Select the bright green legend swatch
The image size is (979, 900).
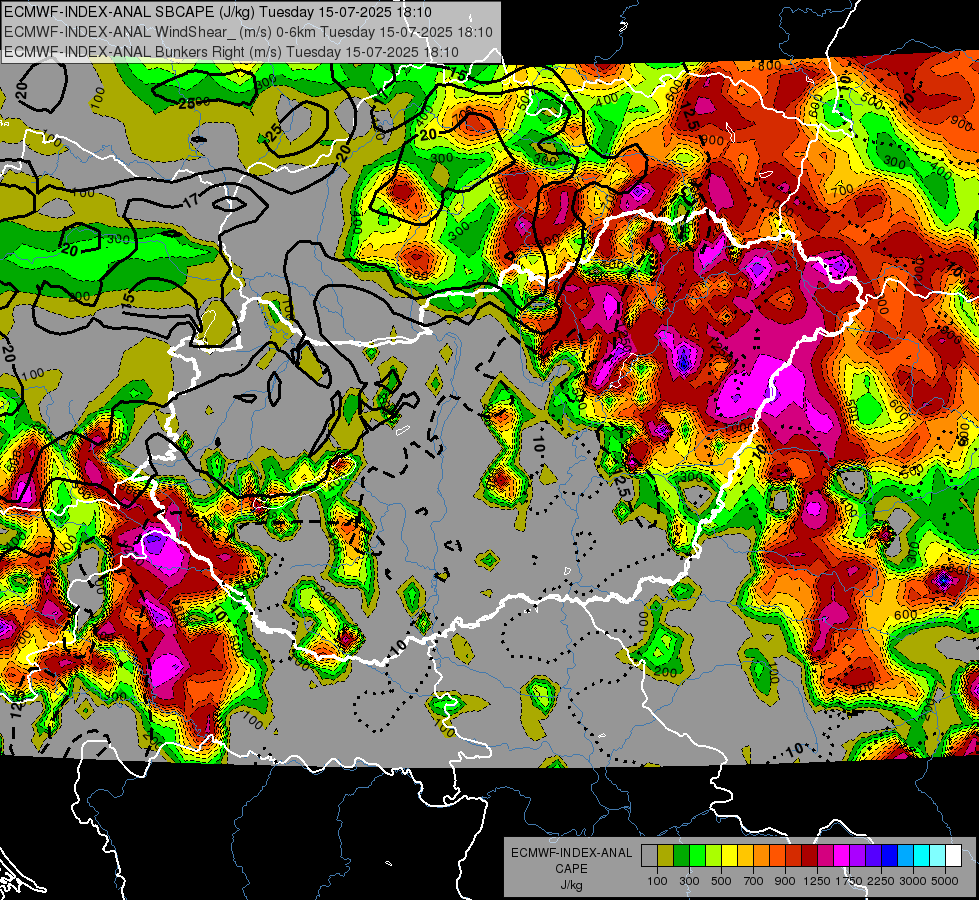click(x=697, y=855)
